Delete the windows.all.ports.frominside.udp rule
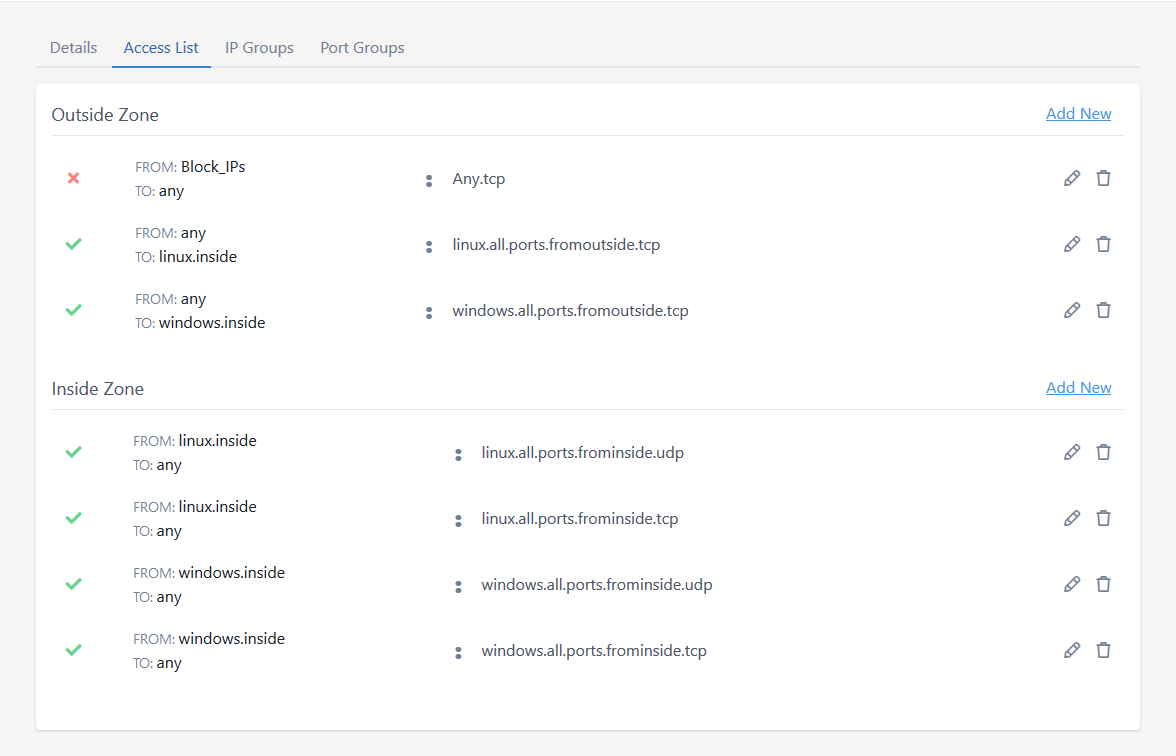1176x756 pixels. [1103, 584]
